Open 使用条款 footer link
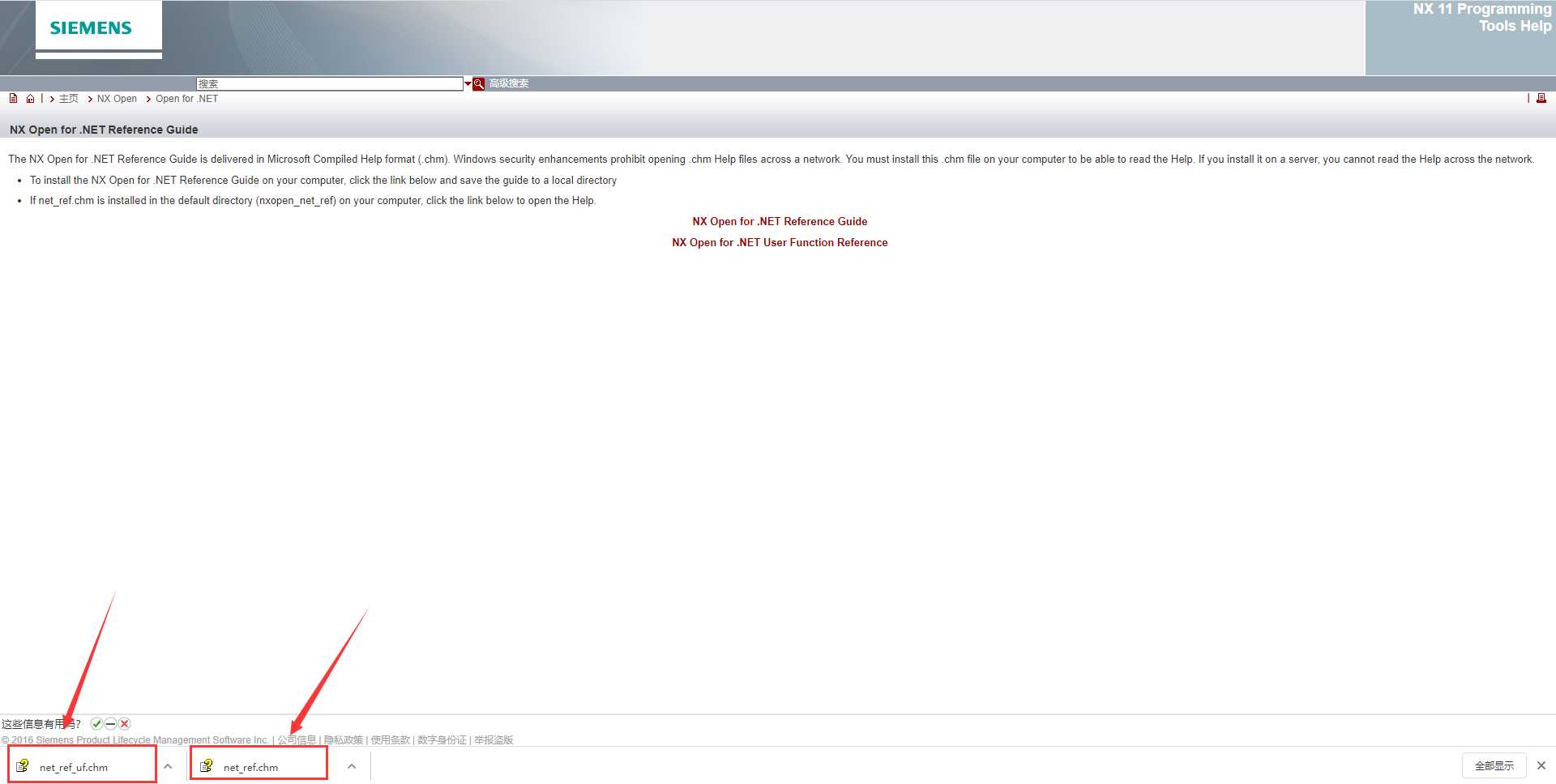Viewport: 1556px width, 784px height. click(x=391, y=739)
